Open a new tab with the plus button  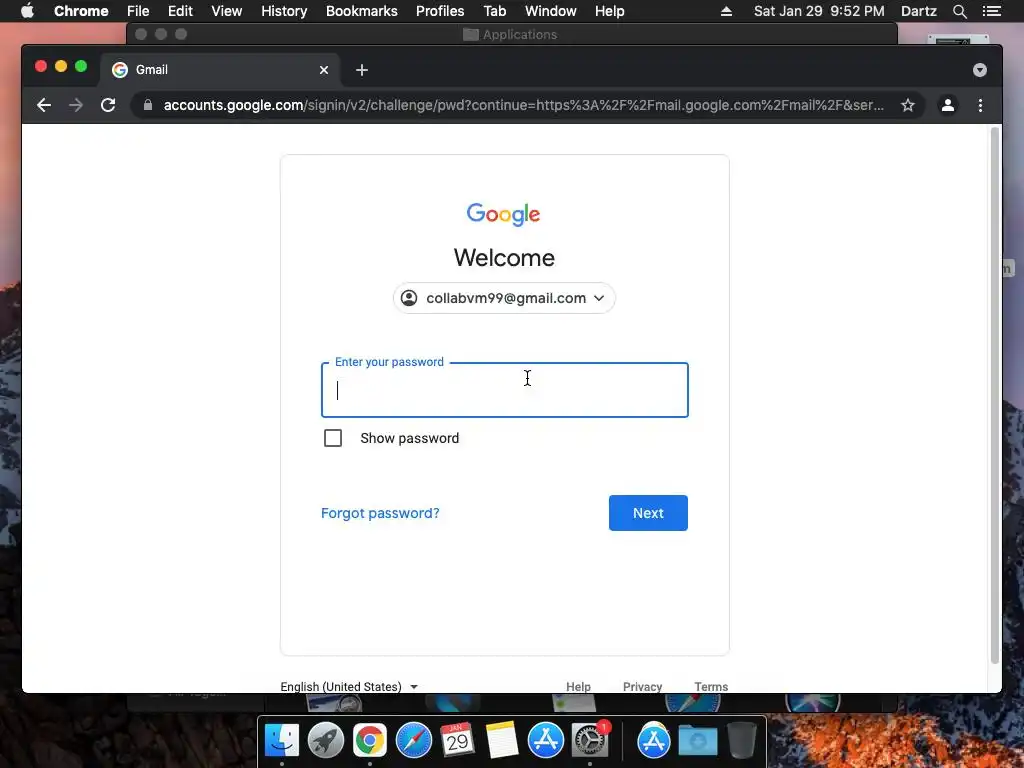[362, 70]
